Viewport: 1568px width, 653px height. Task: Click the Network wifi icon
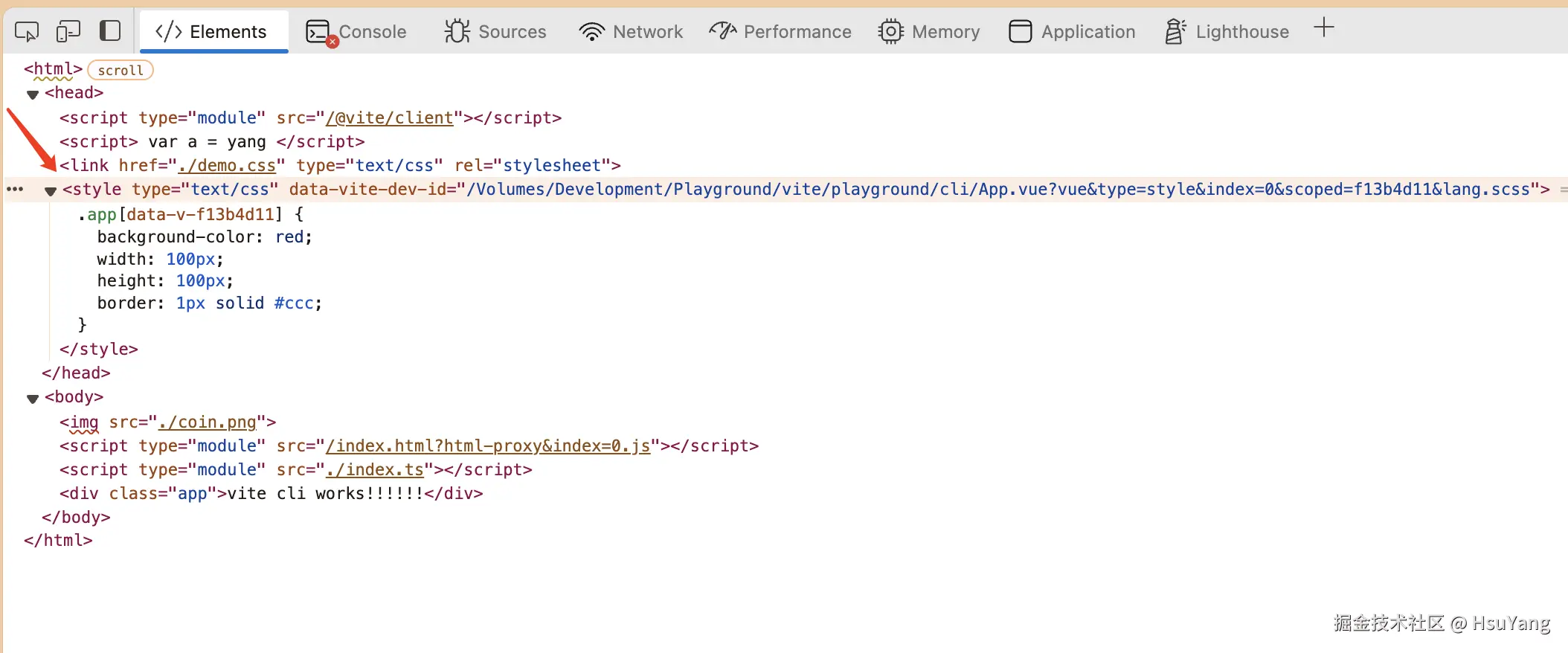point(592,31)
